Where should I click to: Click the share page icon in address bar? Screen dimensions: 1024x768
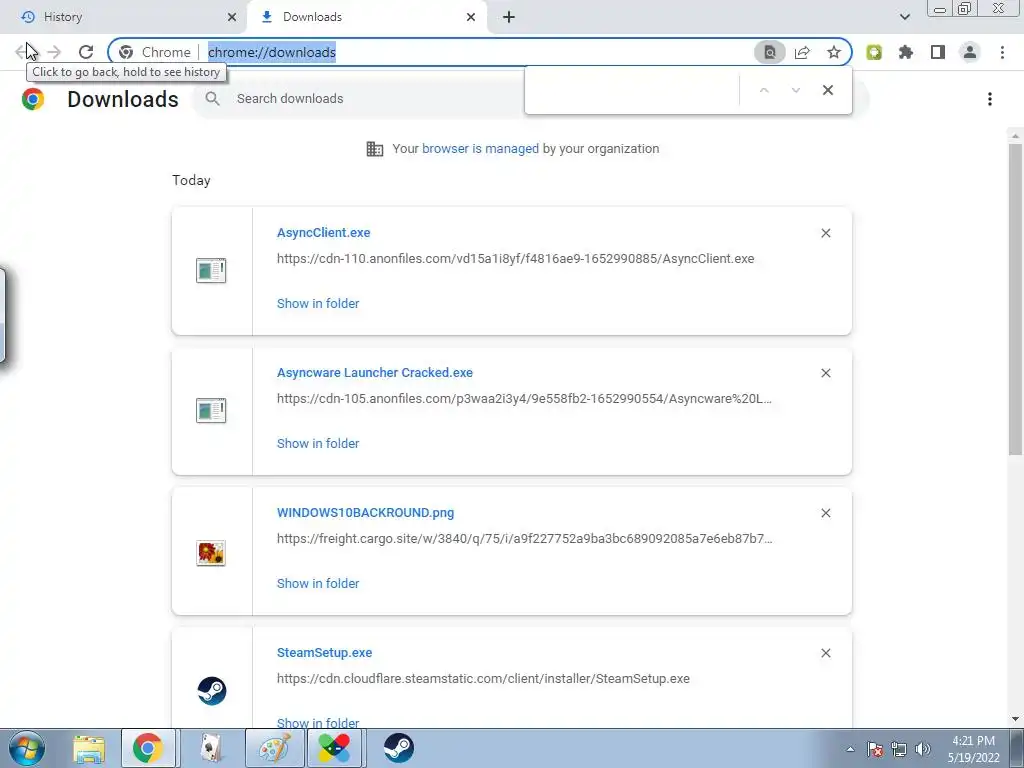(x=802, y=52)
